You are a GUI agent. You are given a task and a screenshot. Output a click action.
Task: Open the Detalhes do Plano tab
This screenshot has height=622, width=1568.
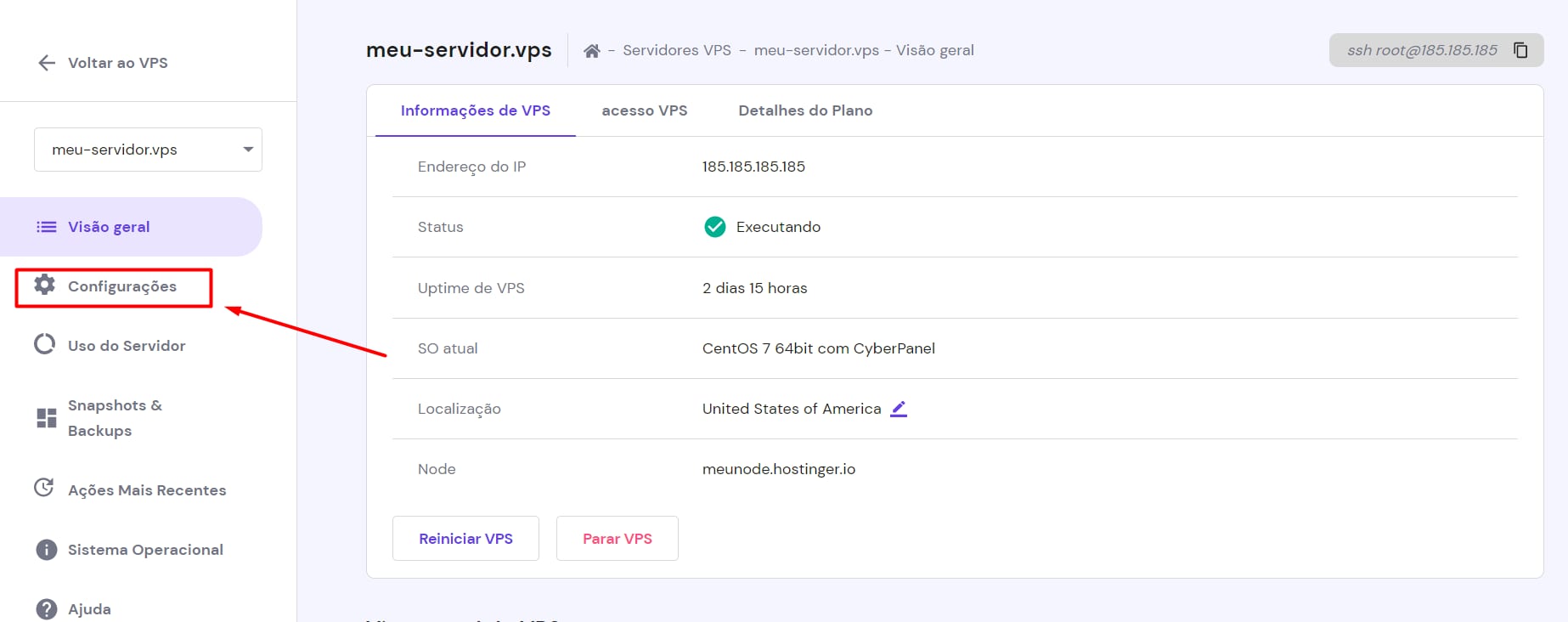805,110
